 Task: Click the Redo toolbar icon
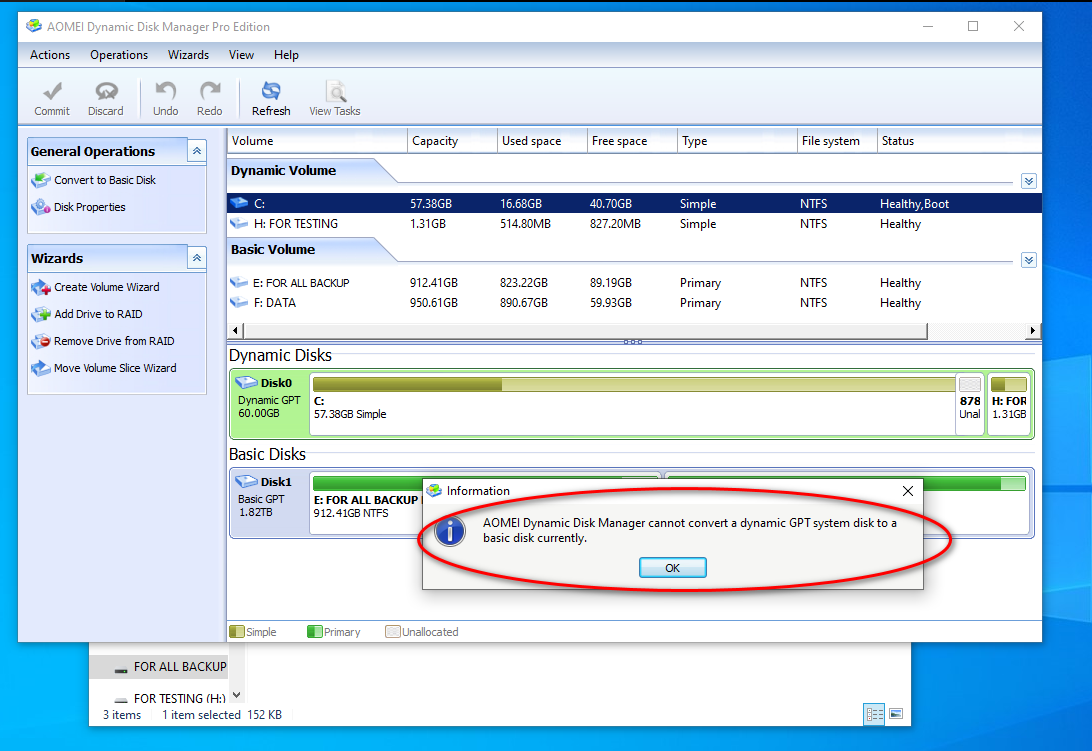[x=210, y=99]
